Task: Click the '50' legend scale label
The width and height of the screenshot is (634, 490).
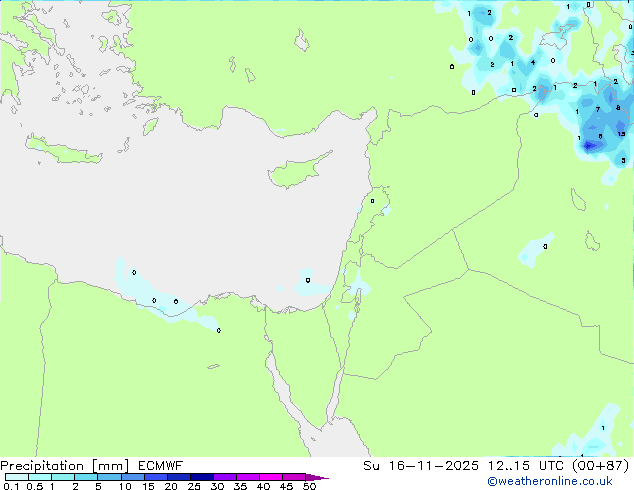Action: (x=309, y=486)
